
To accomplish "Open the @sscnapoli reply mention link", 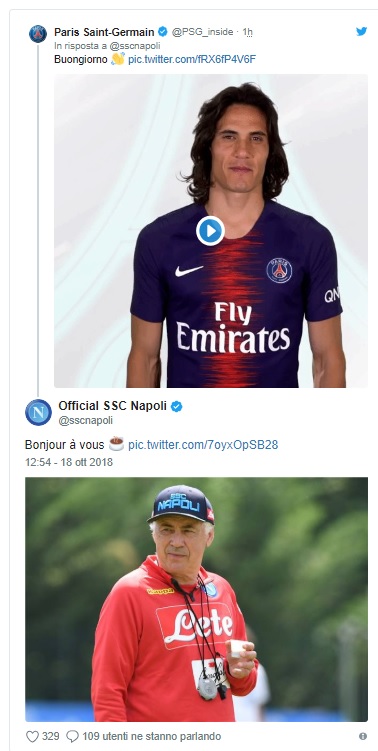I will [135, 46].
